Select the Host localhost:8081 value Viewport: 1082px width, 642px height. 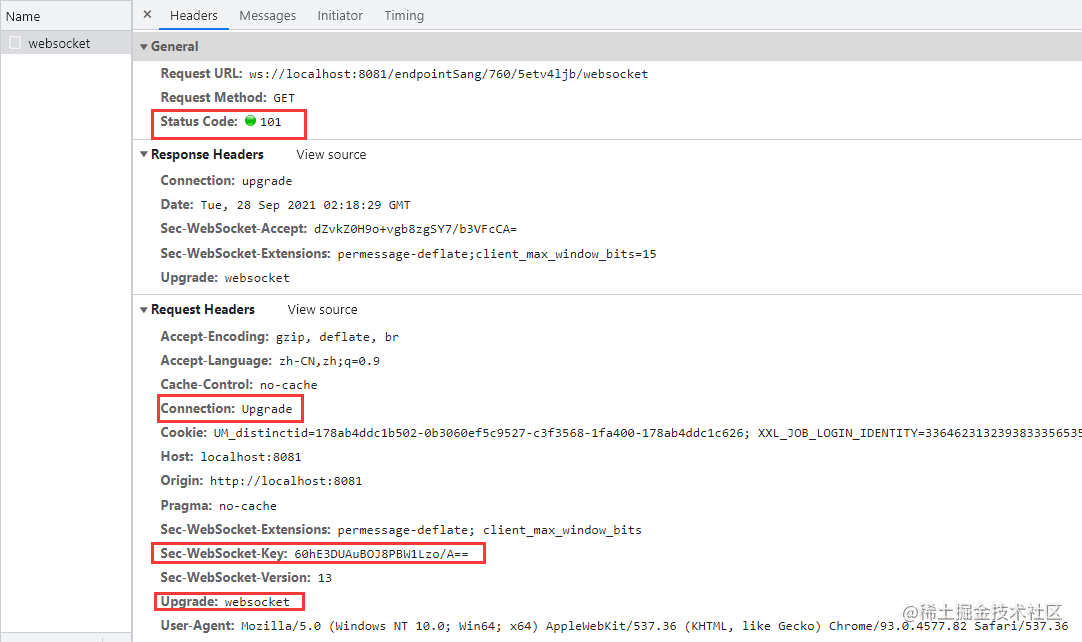251,457
